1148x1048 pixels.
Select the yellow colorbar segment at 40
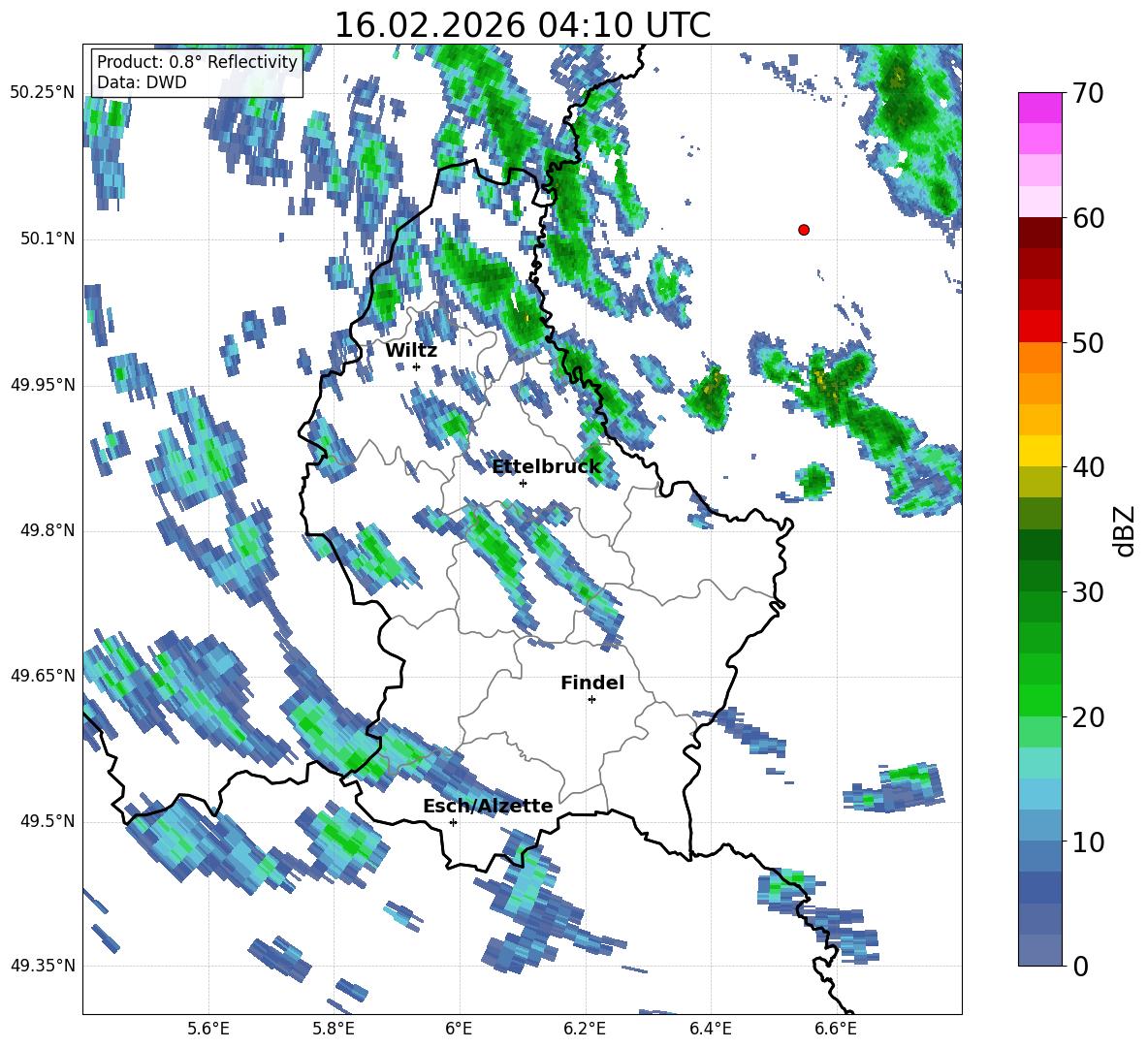click(x=1039, y=451)
